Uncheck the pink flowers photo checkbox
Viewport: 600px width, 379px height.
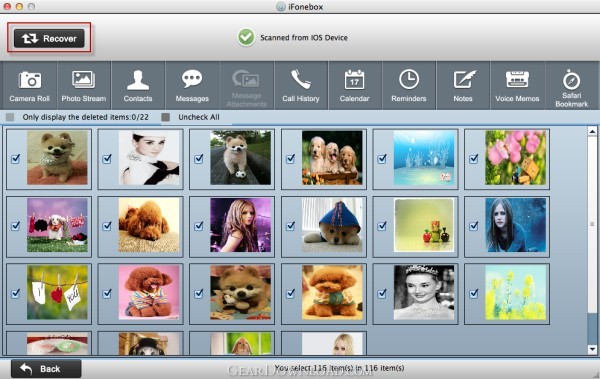pos(474,158)
